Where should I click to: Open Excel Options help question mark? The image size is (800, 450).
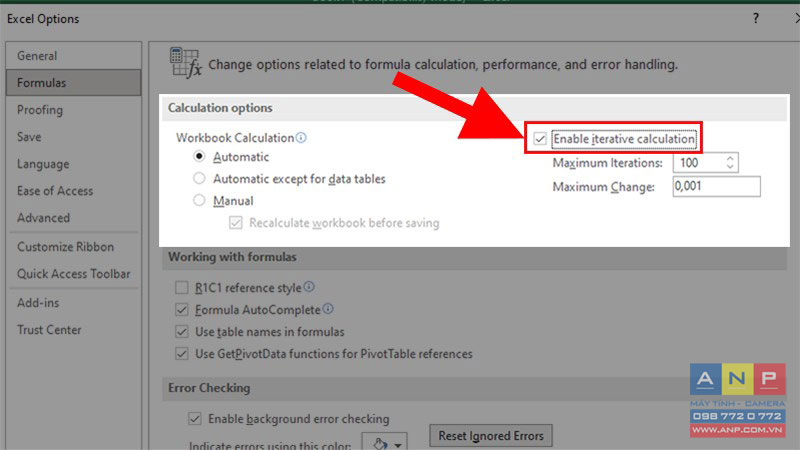[756, 18]
